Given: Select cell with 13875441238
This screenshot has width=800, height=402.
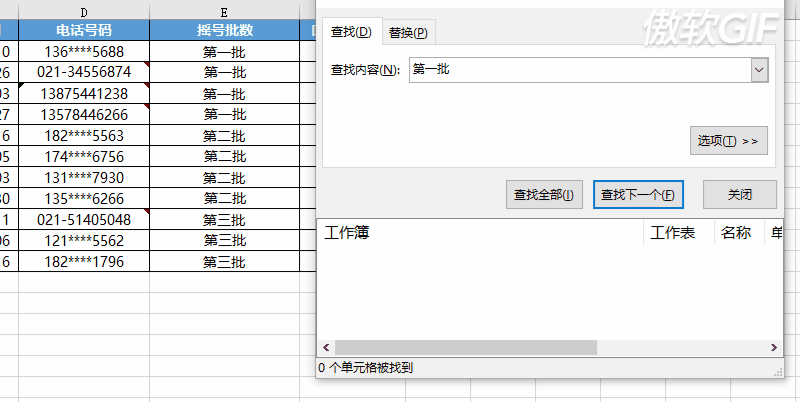Looking at the screenshot, I should tap(84, 93).
